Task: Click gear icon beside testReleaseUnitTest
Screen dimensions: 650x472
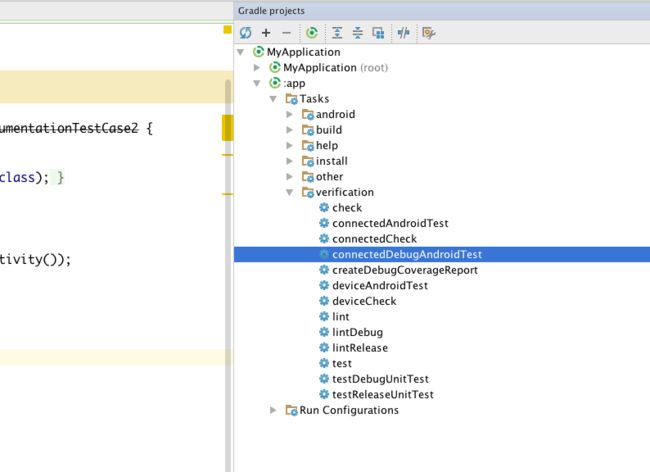Action: (x=324, y=394)
